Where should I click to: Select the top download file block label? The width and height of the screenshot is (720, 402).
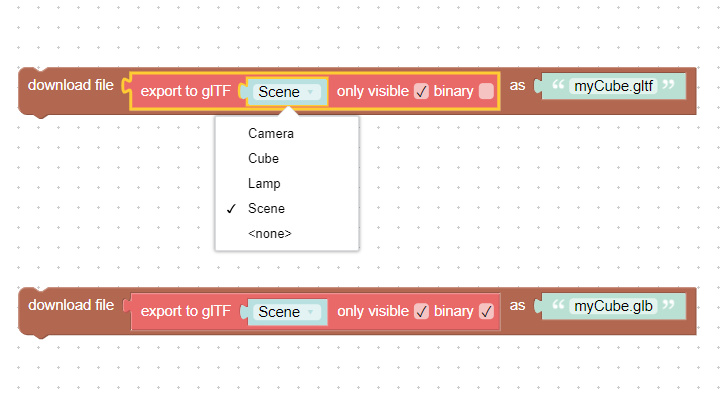[71, 85]
